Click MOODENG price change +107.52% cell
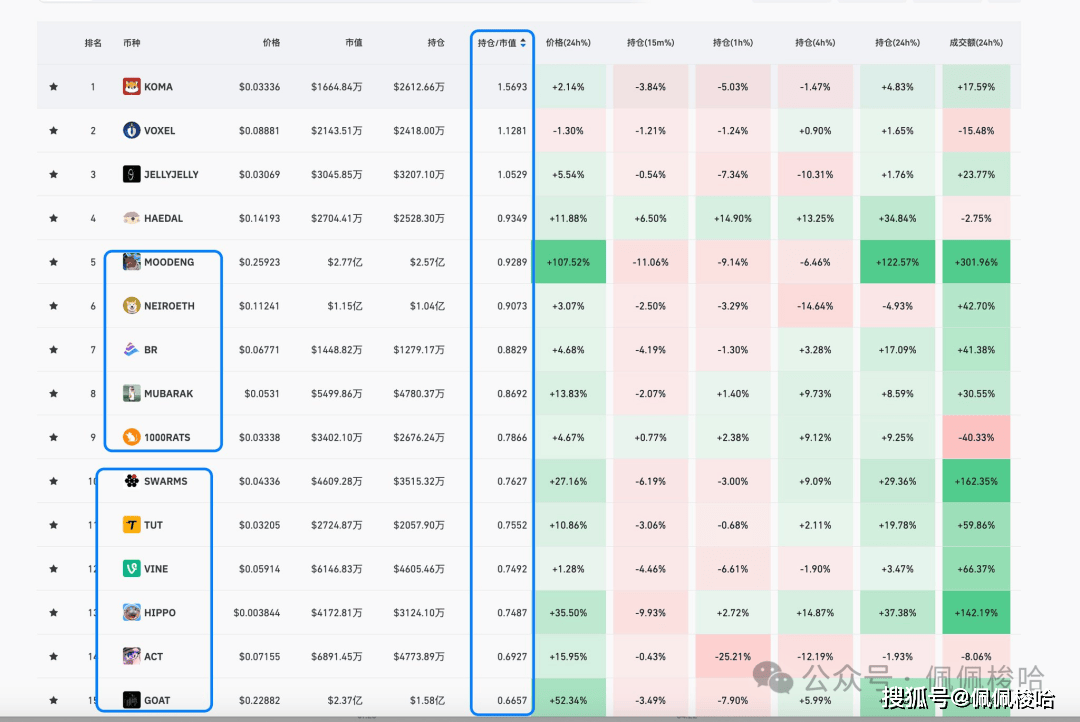This screenshot has width=1080, height=722. (569, 262)
